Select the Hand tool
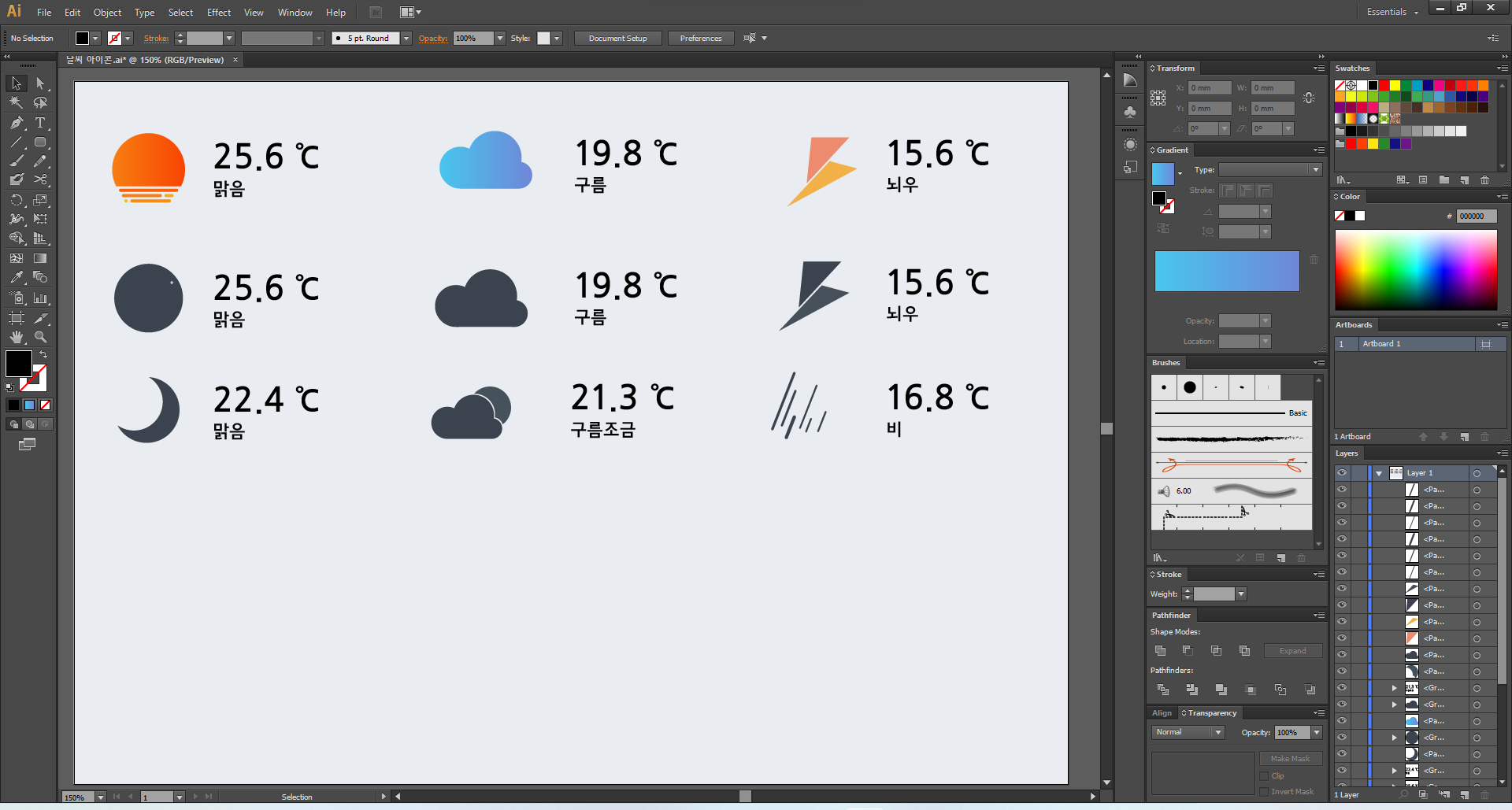 (x=16, y=337)
